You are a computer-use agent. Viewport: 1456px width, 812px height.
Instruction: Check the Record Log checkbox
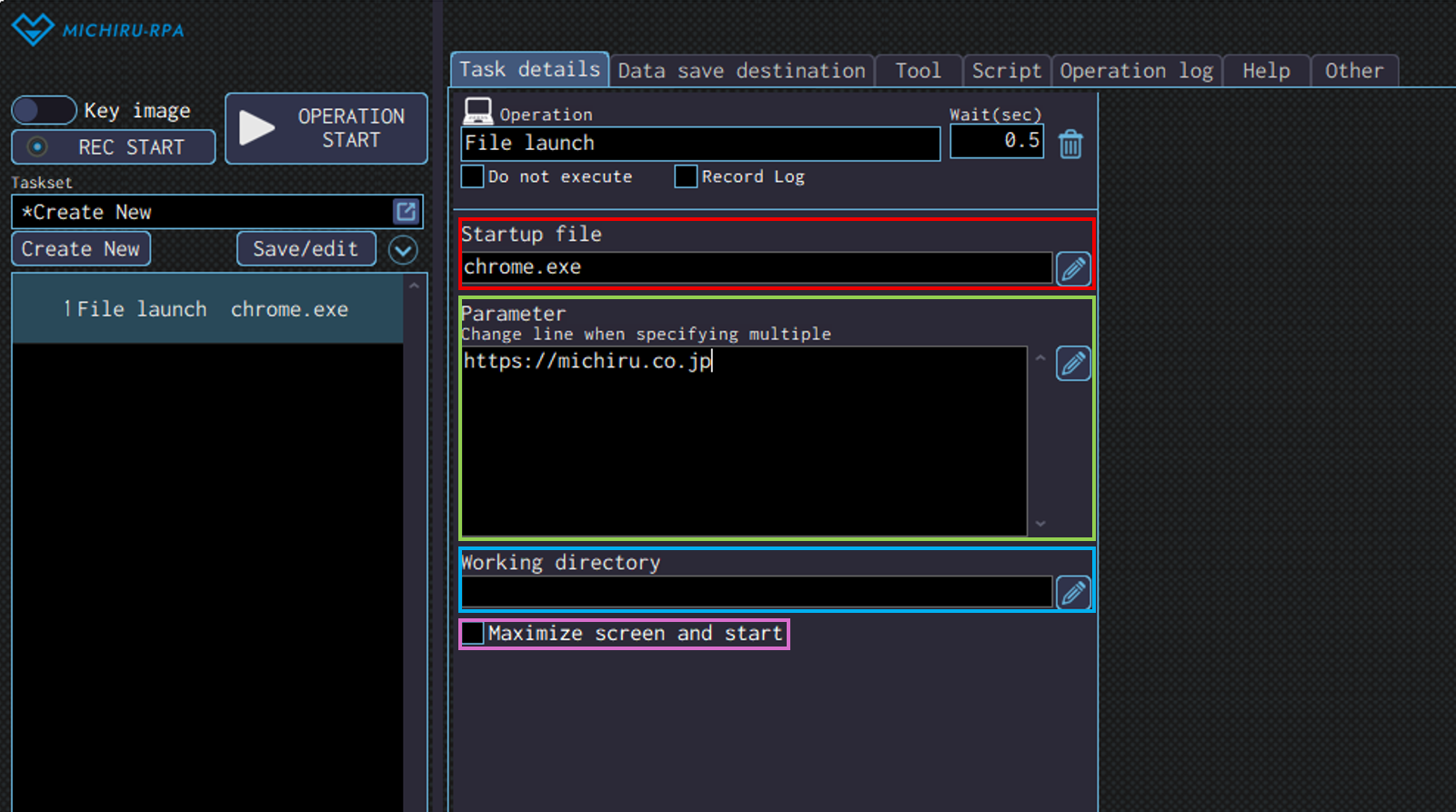(x=686, y=176)
